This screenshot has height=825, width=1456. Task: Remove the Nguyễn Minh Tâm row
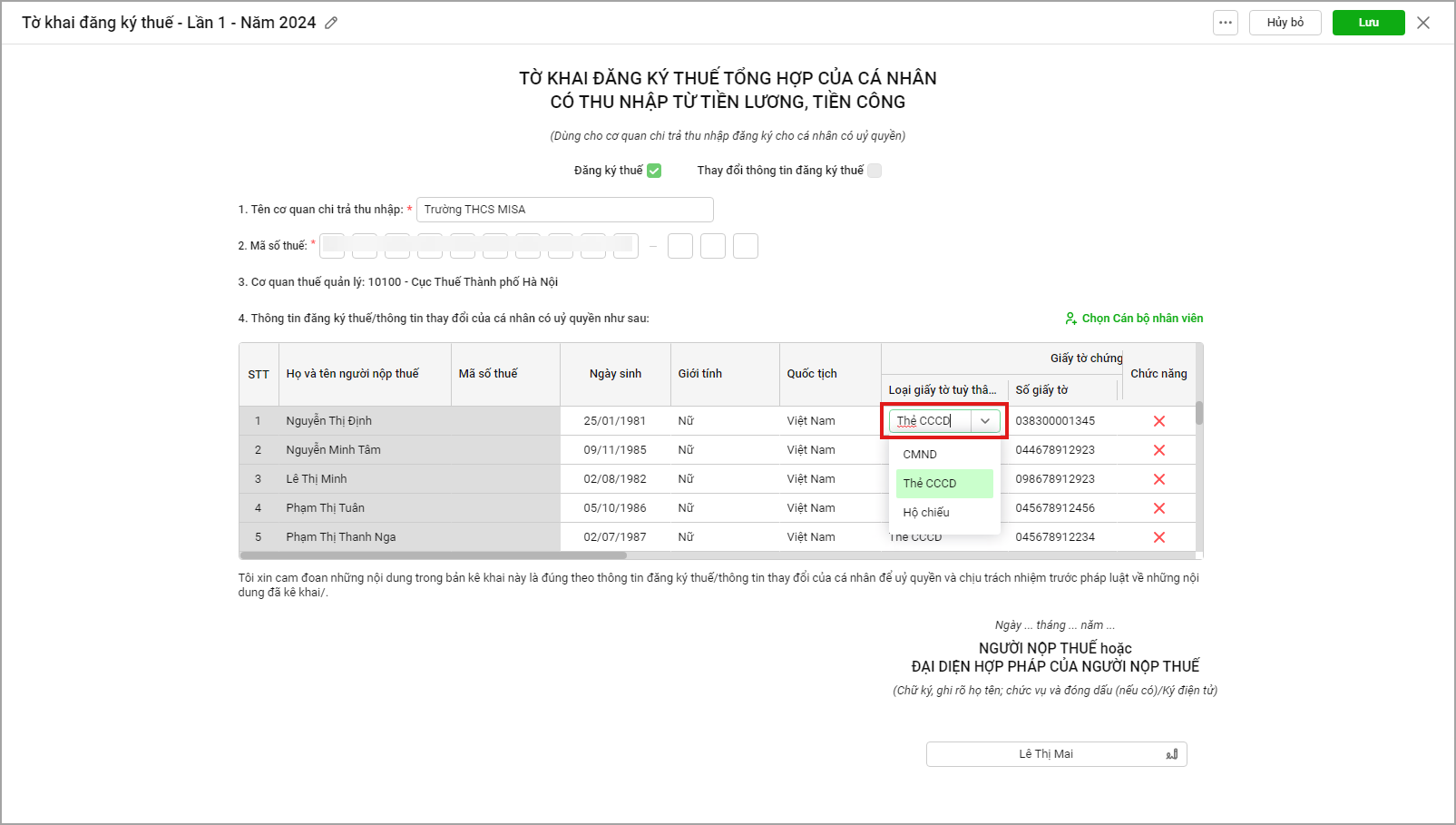1158,450
